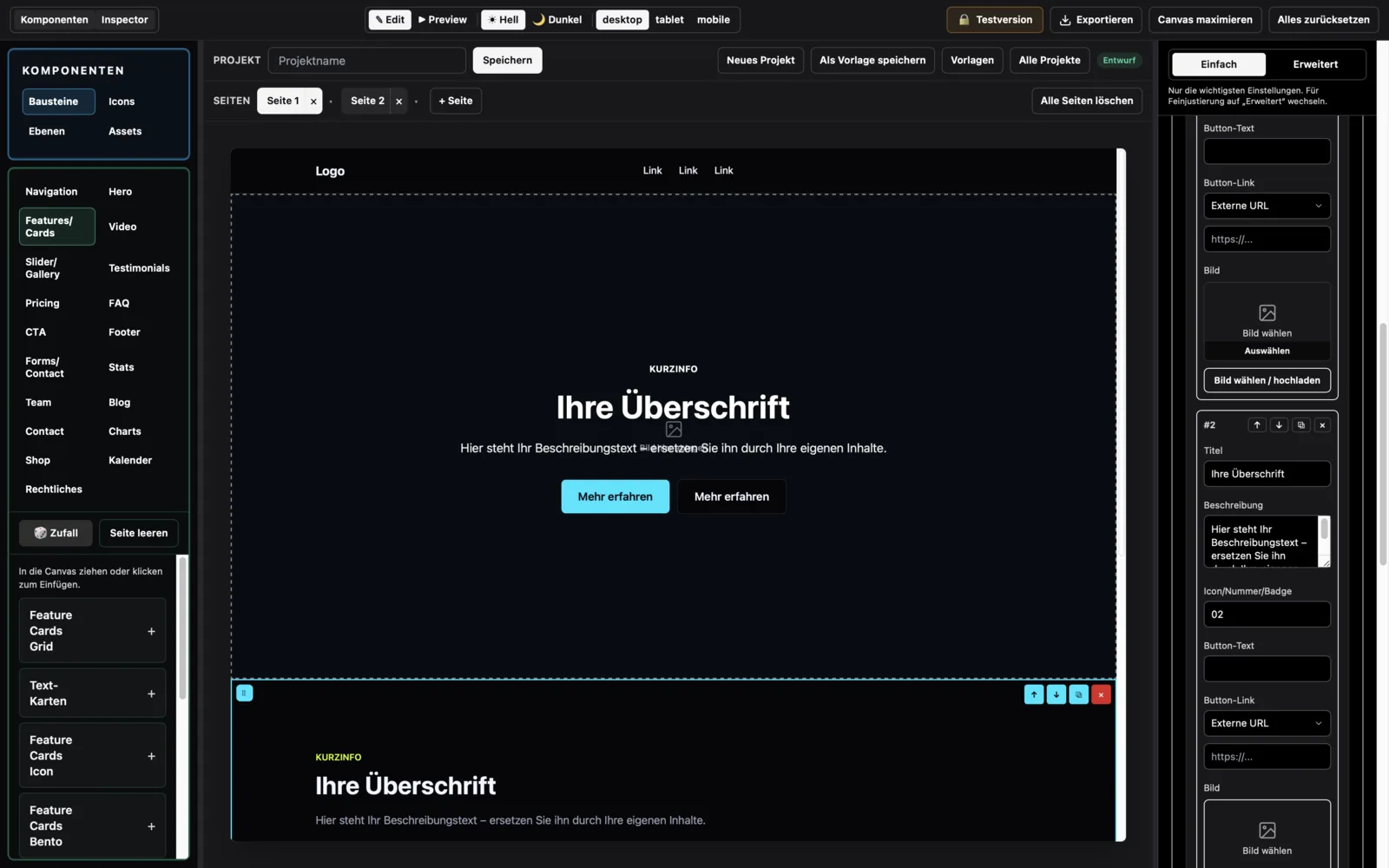Open card #2 Button-Link Externe URL dropdown
Image resolution: width=1389 pixels, height=868 pixels.
(x=1267, y=723)
